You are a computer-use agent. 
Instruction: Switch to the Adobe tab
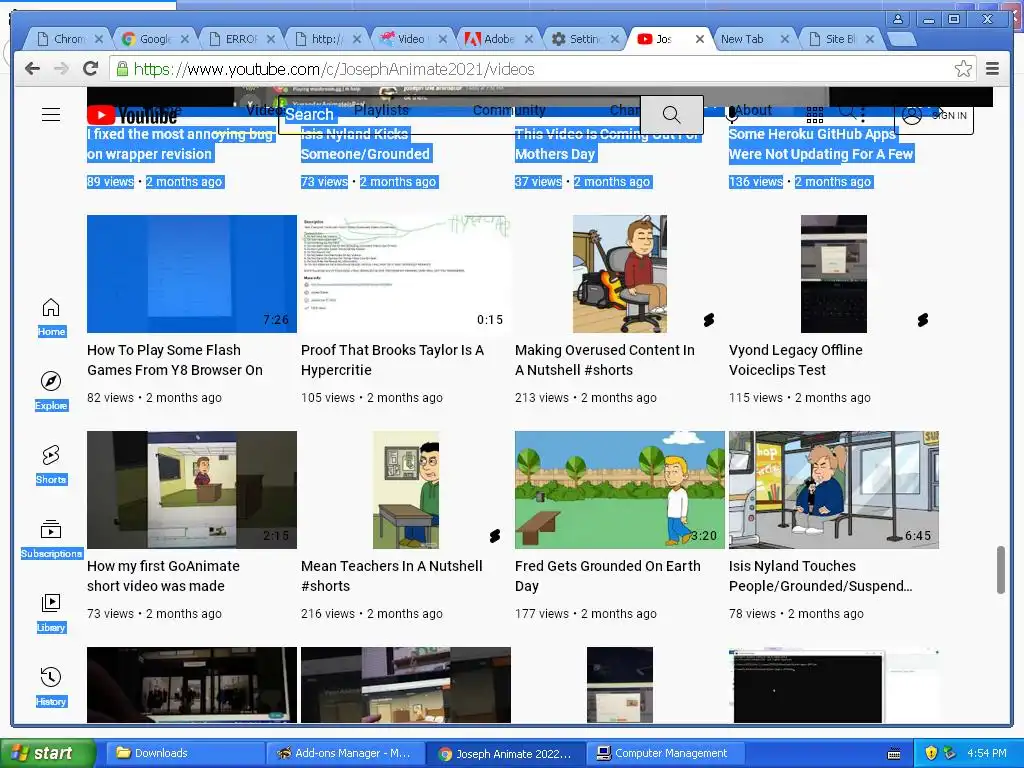(x=498, y=39)
